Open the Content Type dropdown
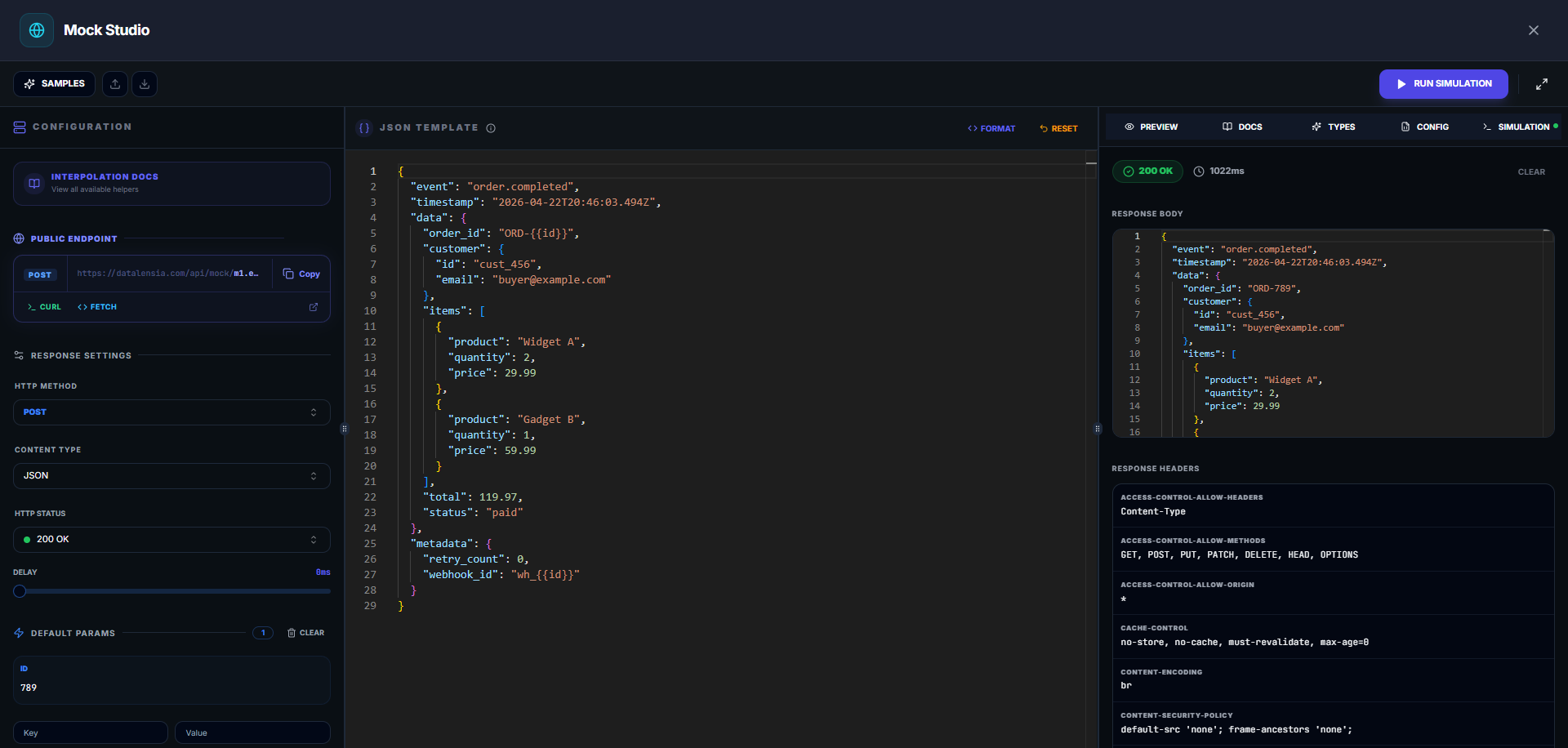The width and height of the screenshot is (1568, 748). [171, 476]
